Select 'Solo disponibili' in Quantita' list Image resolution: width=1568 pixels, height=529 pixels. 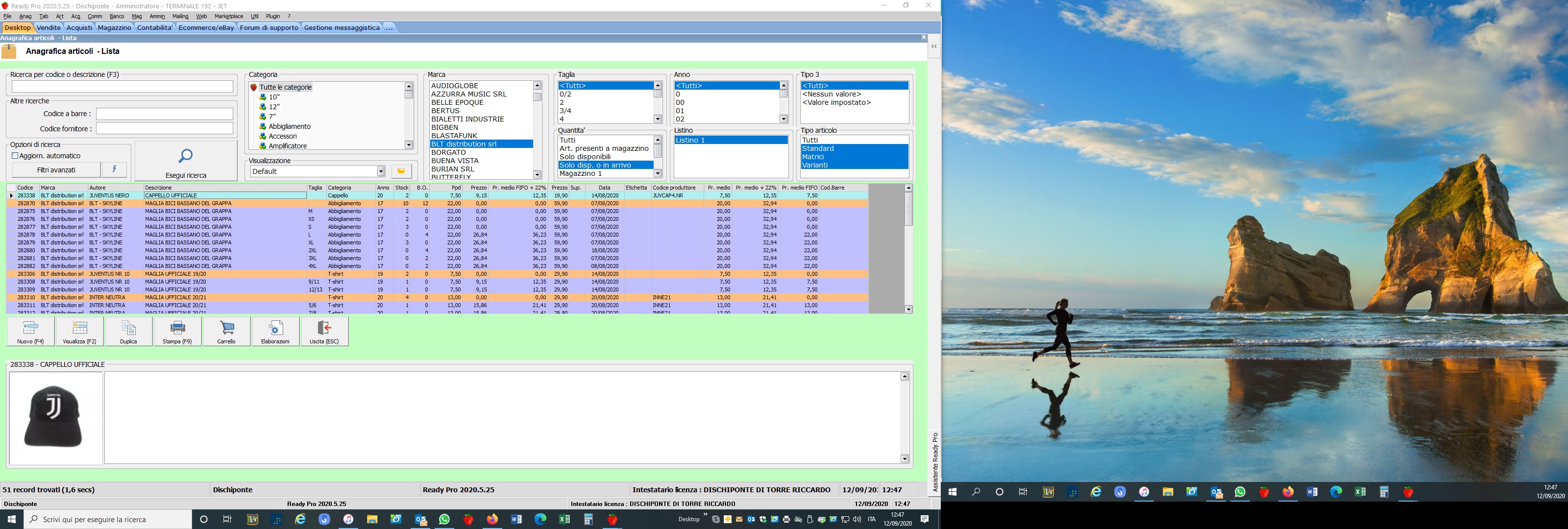click(x=585, y=156)
